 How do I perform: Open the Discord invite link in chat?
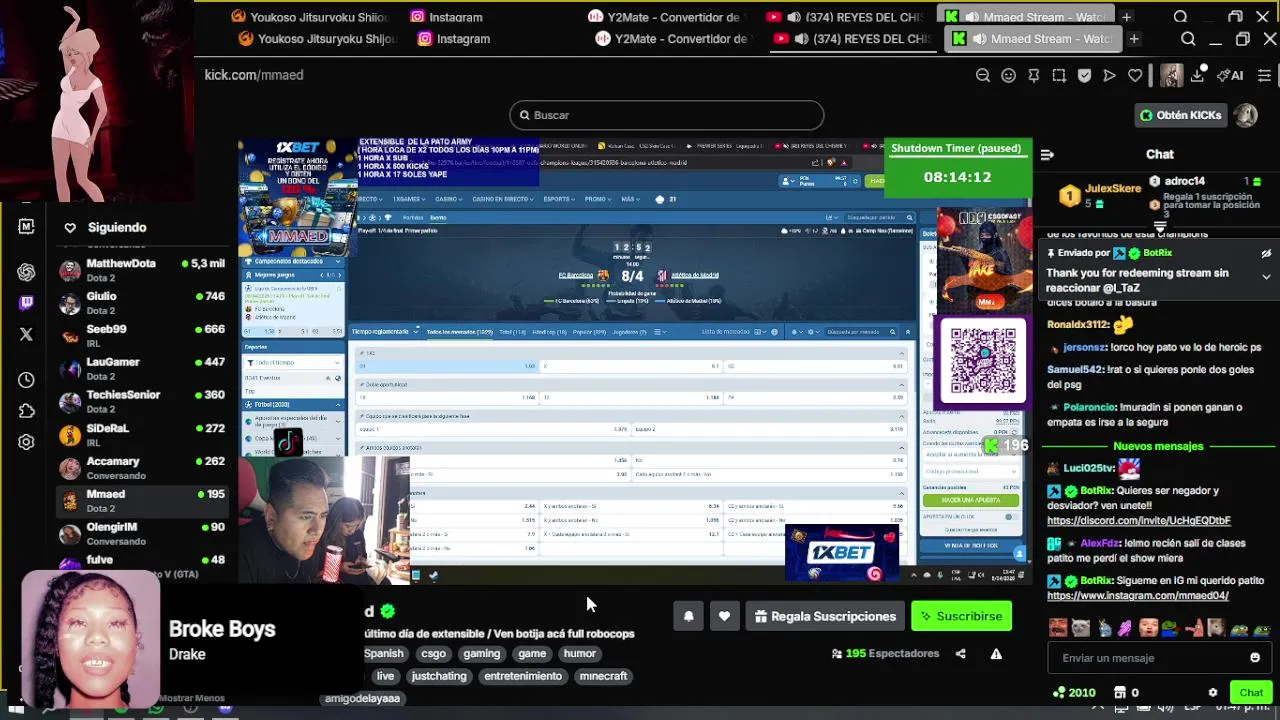coord(1139,520)
